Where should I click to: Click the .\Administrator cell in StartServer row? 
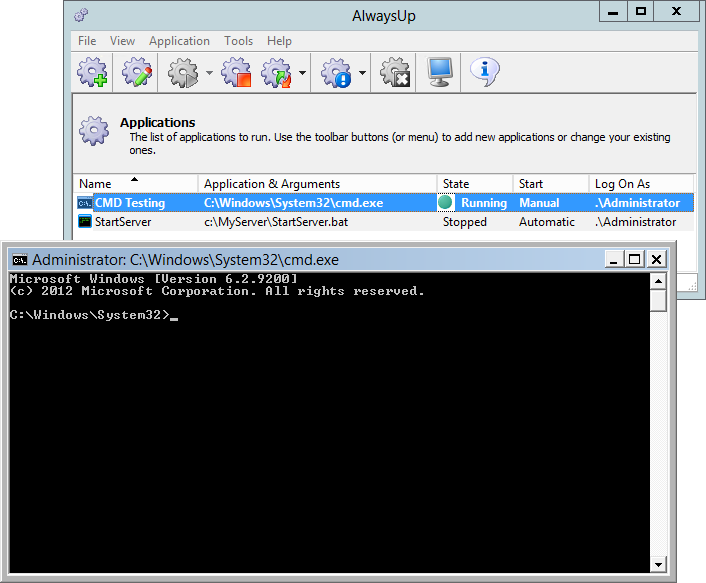click(635, 221)
